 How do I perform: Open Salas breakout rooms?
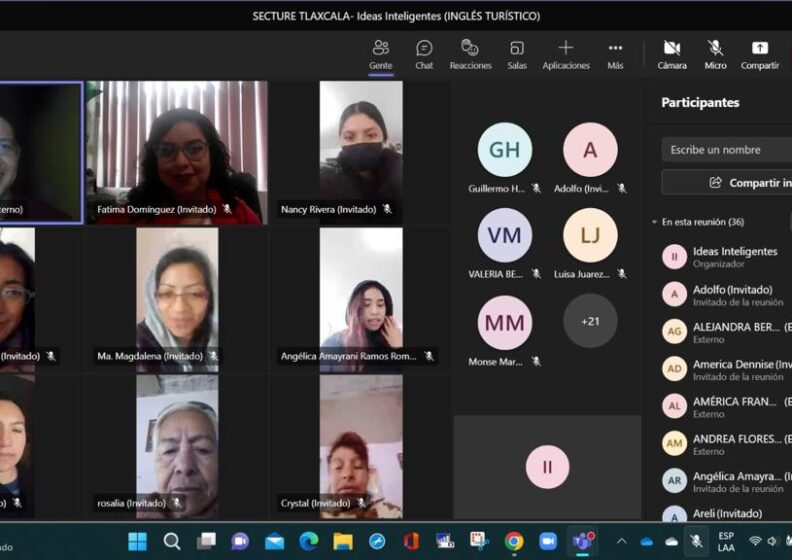[517, 54]
